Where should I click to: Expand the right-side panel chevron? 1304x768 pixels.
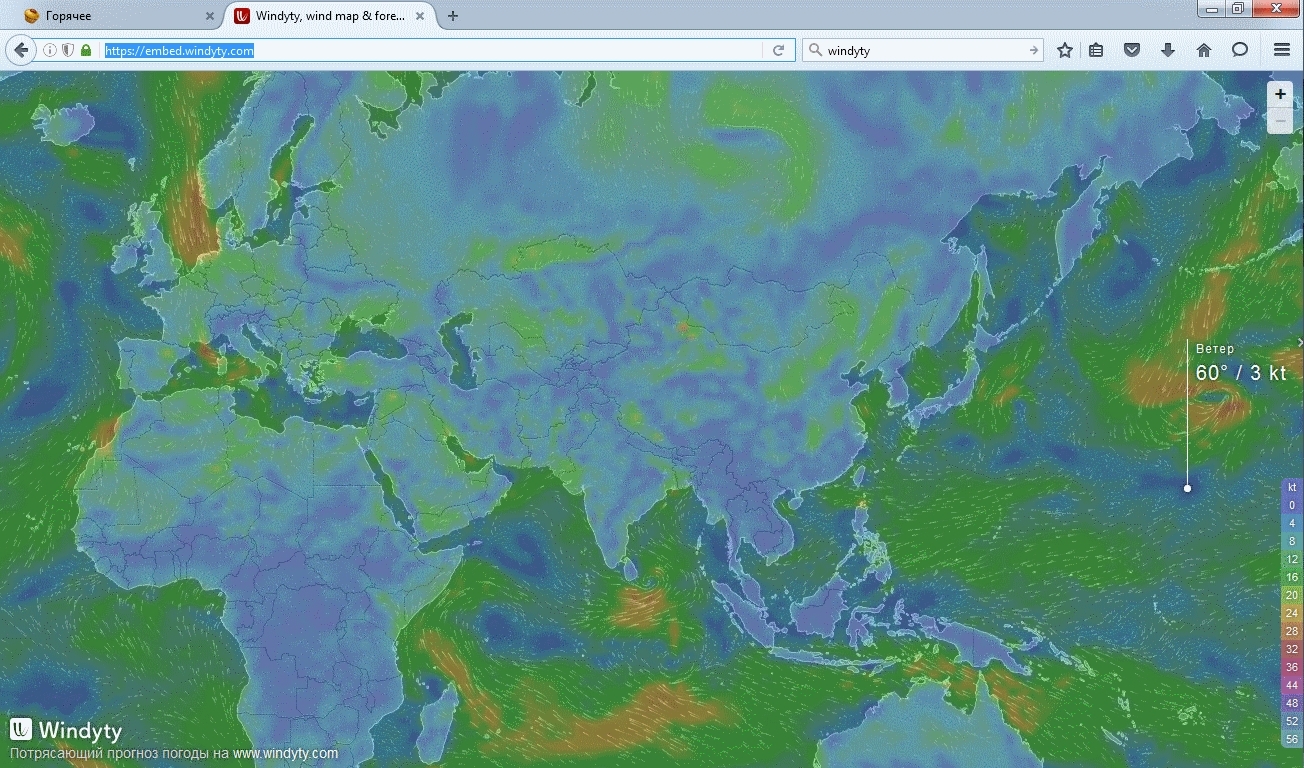[1299, 343]
